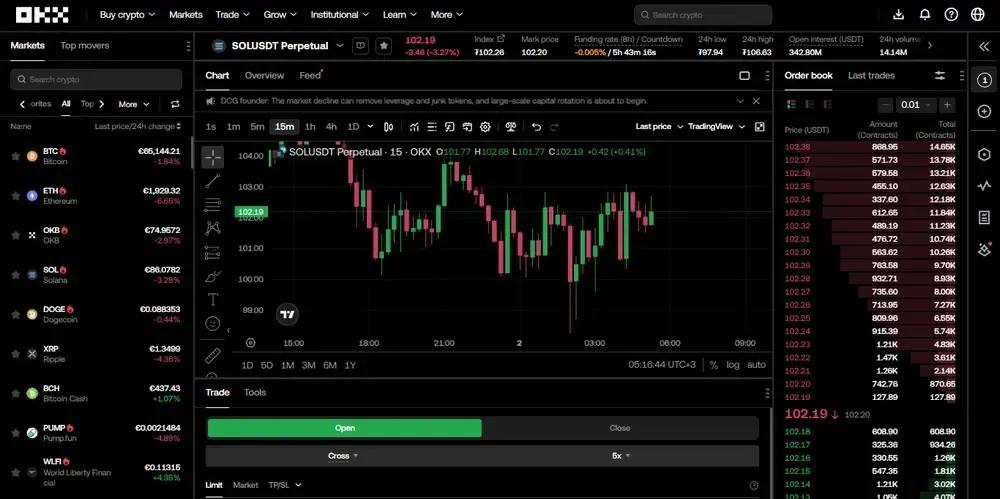1000x499 pixels.
Task: Open more timeframes dropdown after 1D
Action: point(371,127)
